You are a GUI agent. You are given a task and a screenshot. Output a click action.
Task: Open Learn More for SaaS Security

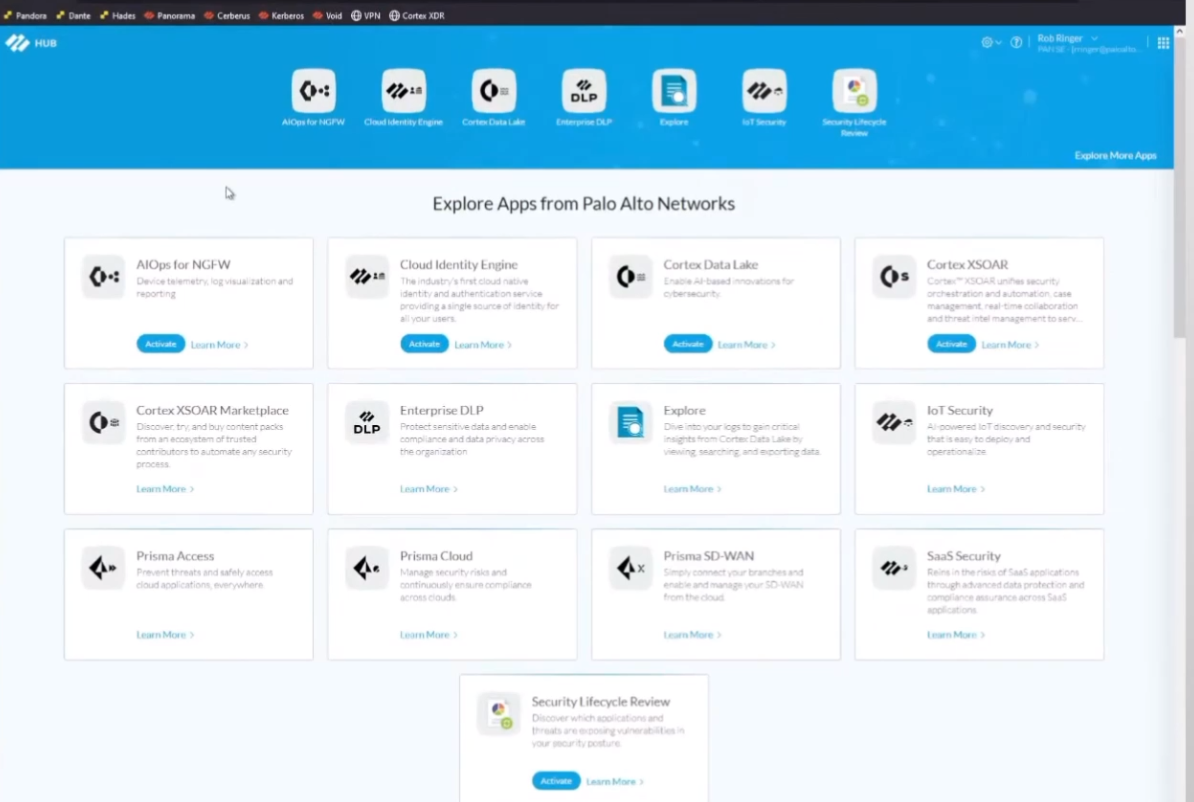click(956, 634)
